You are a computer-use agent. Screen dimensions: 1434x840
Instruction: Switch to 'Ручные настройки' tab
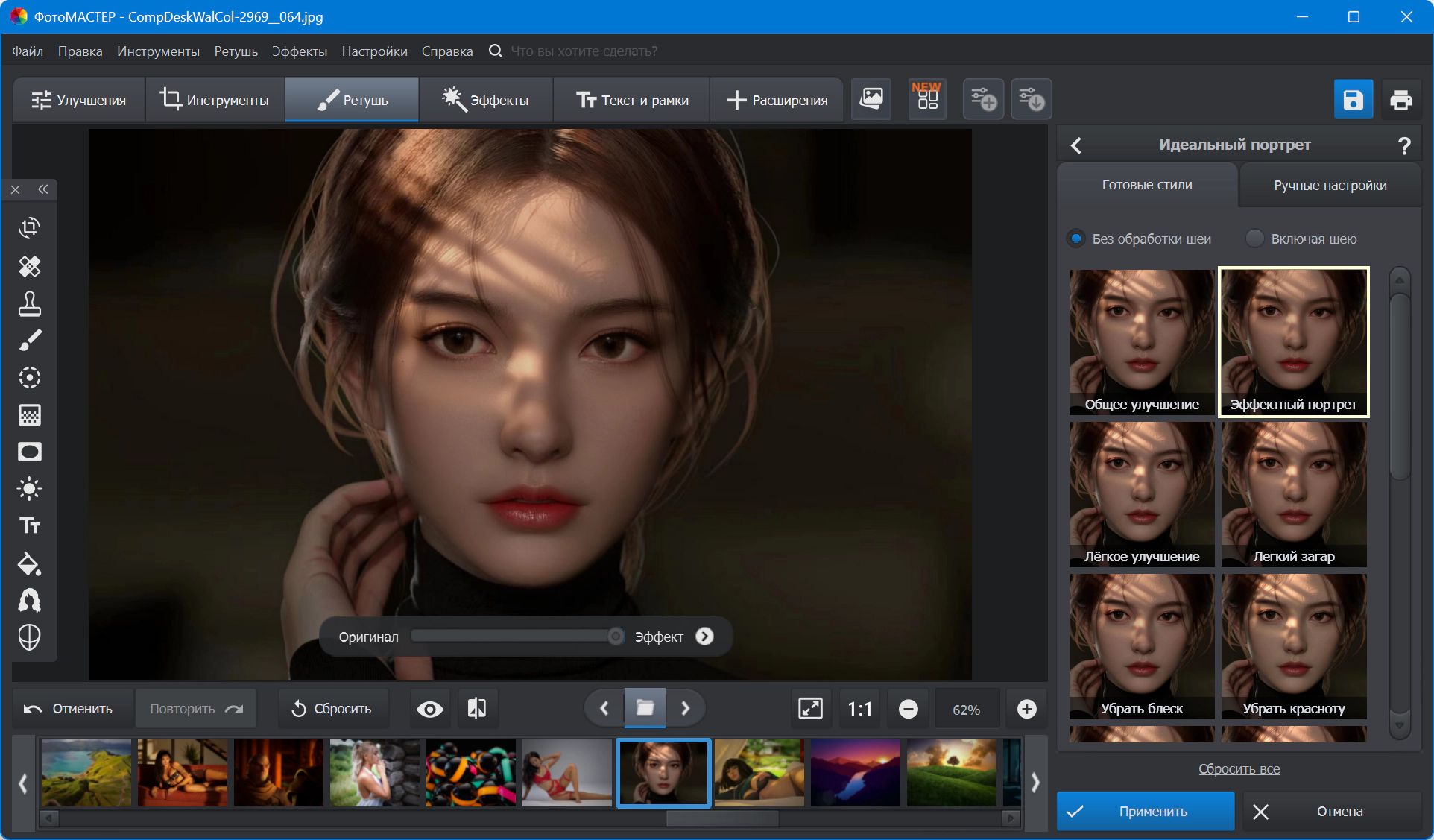click(1330, 186)
